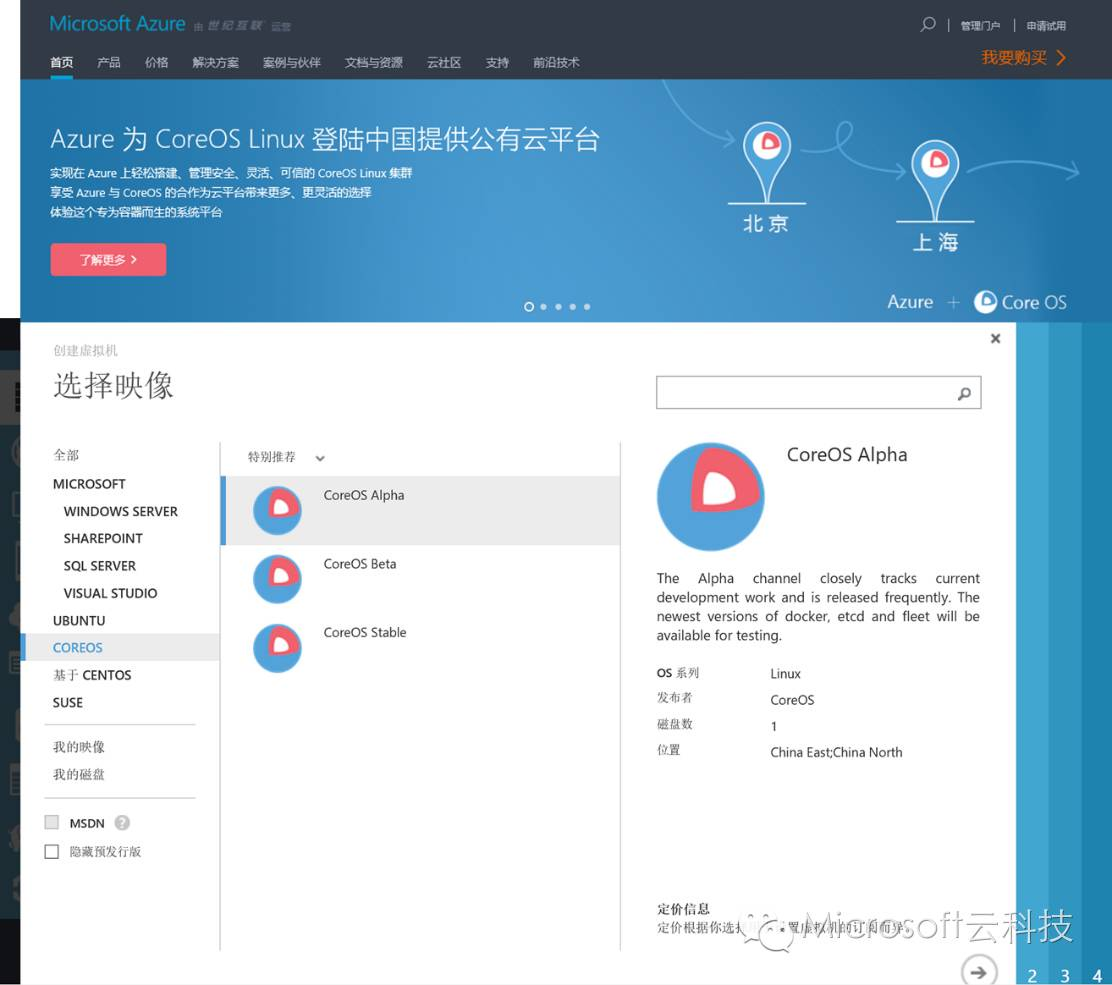
Task: Open the 前沿技术 nav menu
Action: point(556,62)
